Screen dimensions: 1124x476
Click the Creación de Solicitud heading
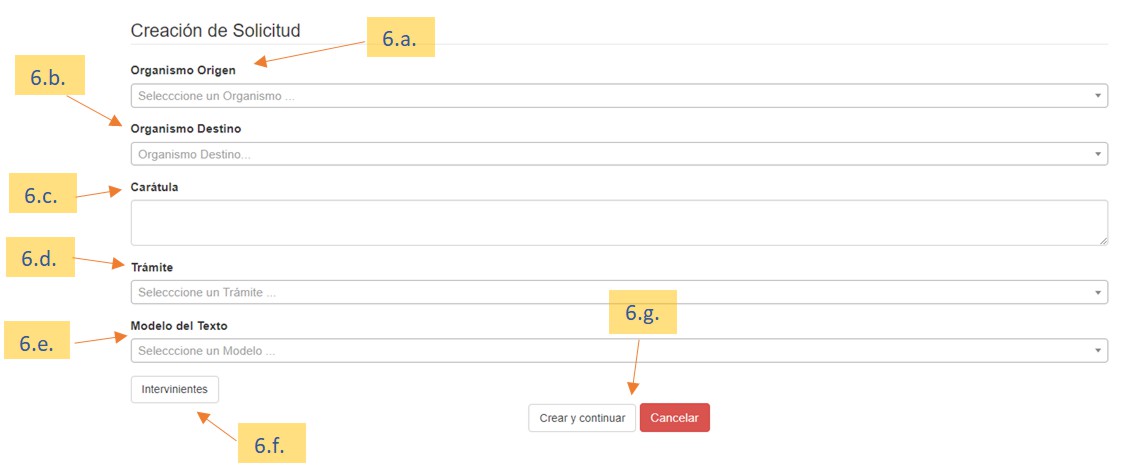215,31
